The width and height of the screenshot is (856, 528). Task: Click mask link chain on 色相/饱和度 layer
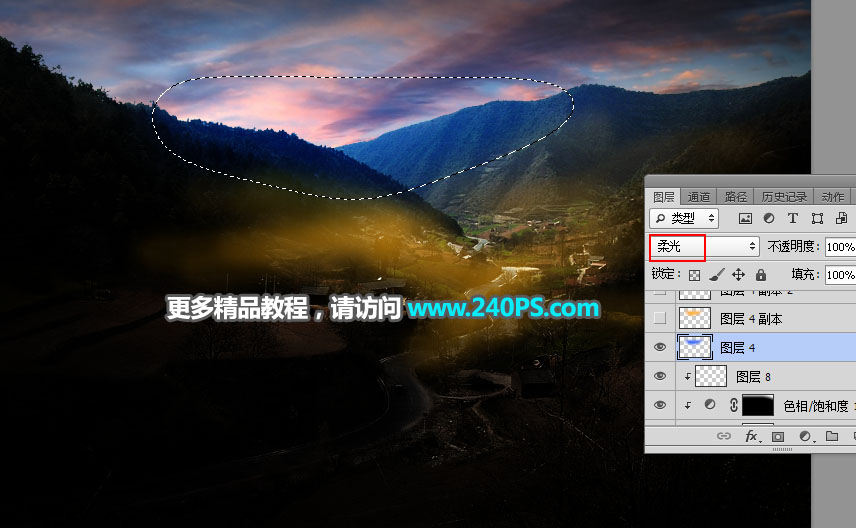tap(734, 405)
